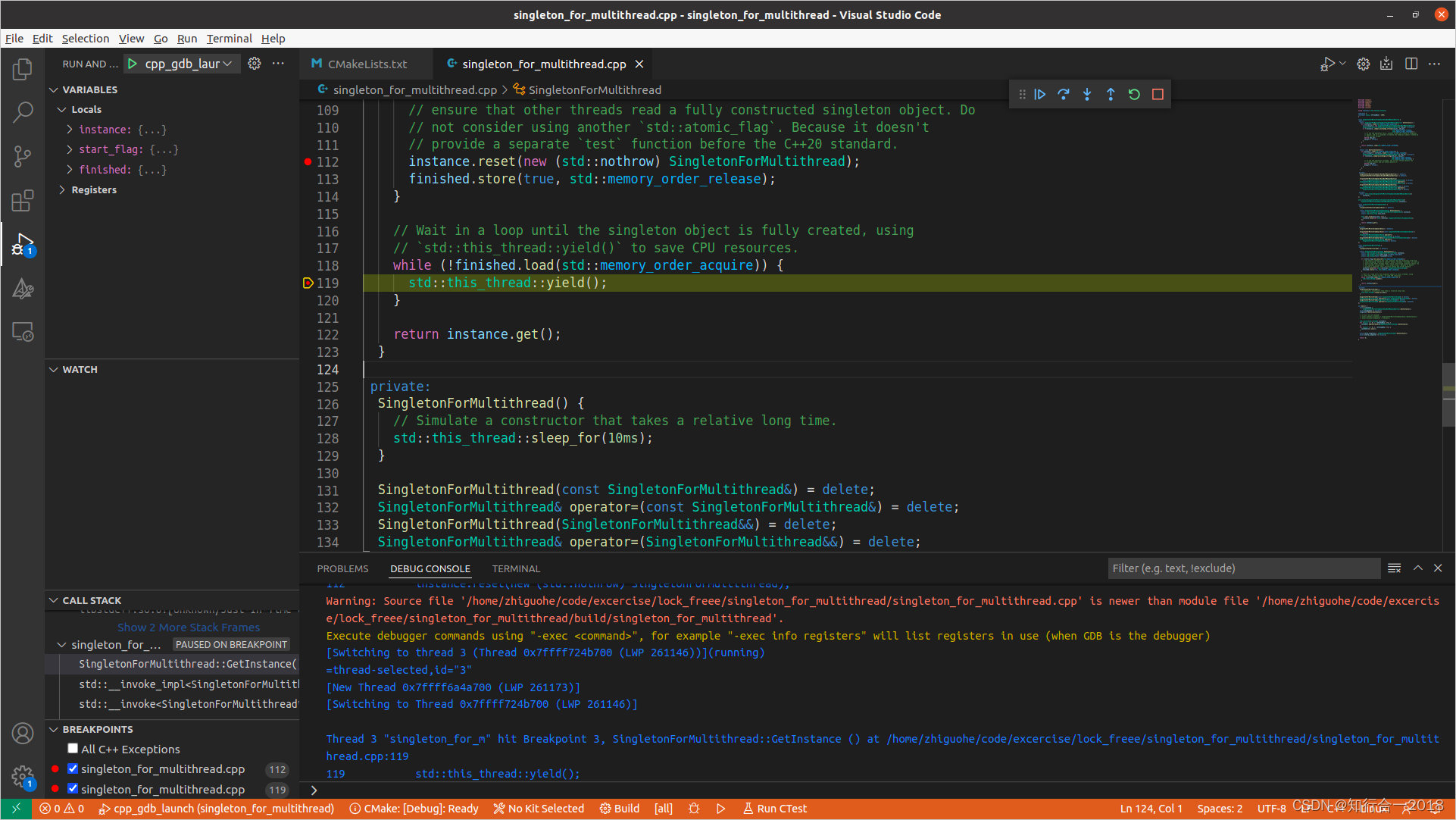Expand the finished variable

tap(70, 170)
